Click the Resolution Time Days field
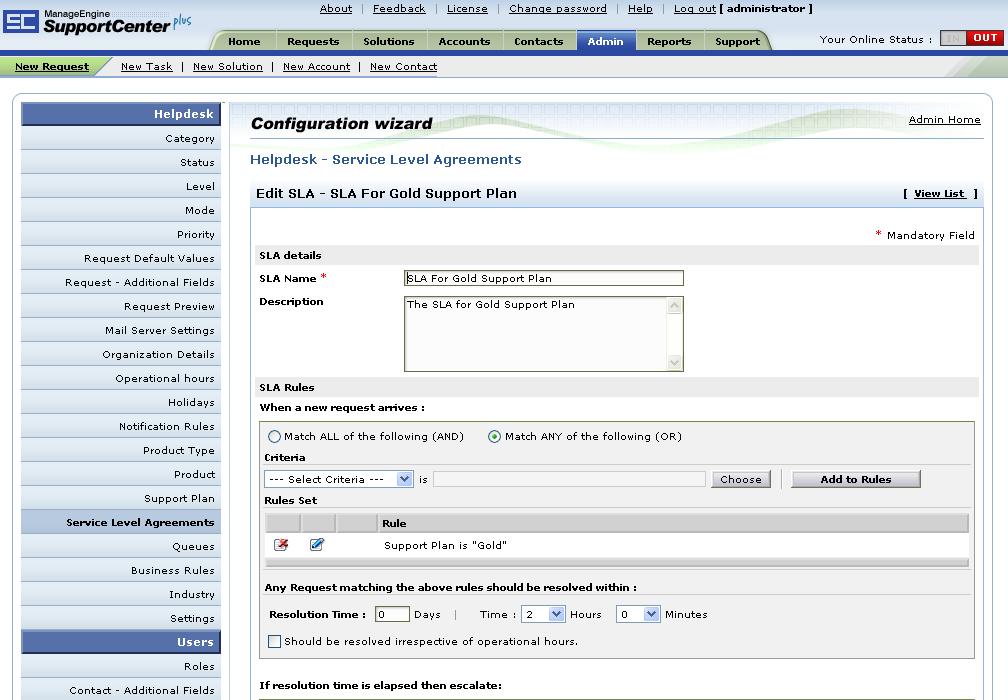The width and height of the screenshot is (1008, 700). pyautogui.click(x=392, y=615)
